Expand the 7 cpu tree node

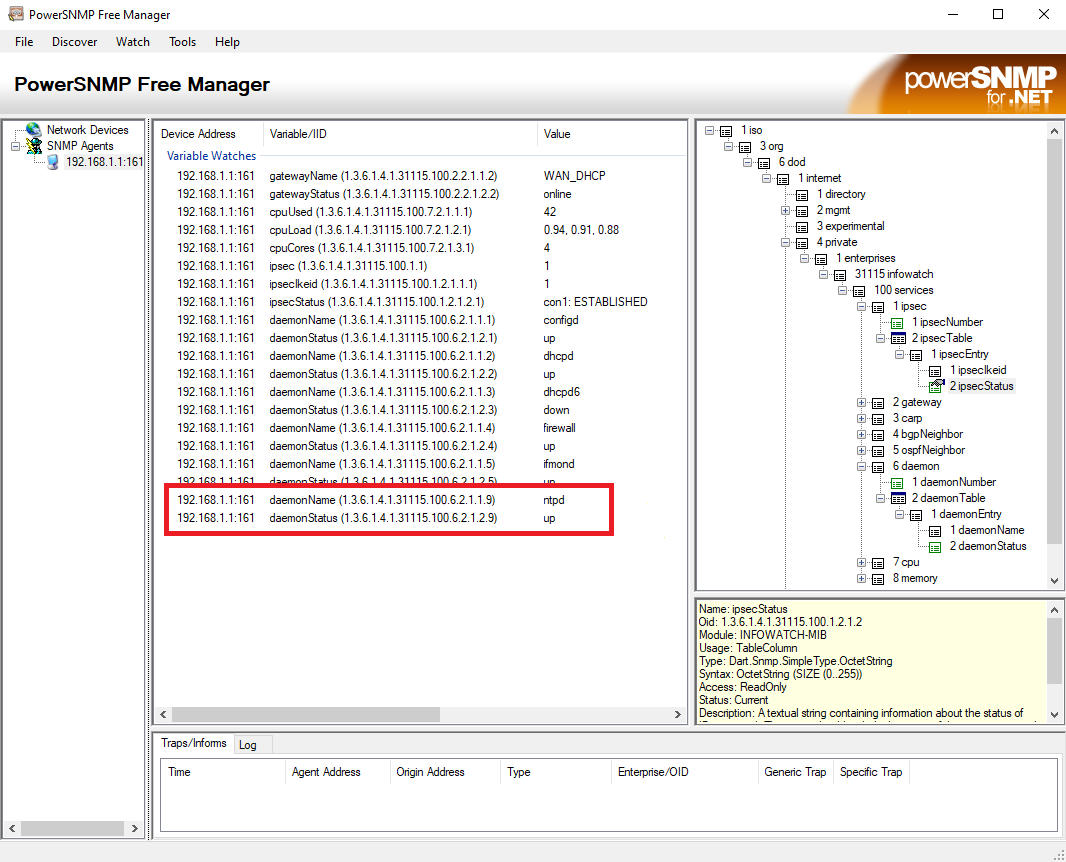click(862, 562)
